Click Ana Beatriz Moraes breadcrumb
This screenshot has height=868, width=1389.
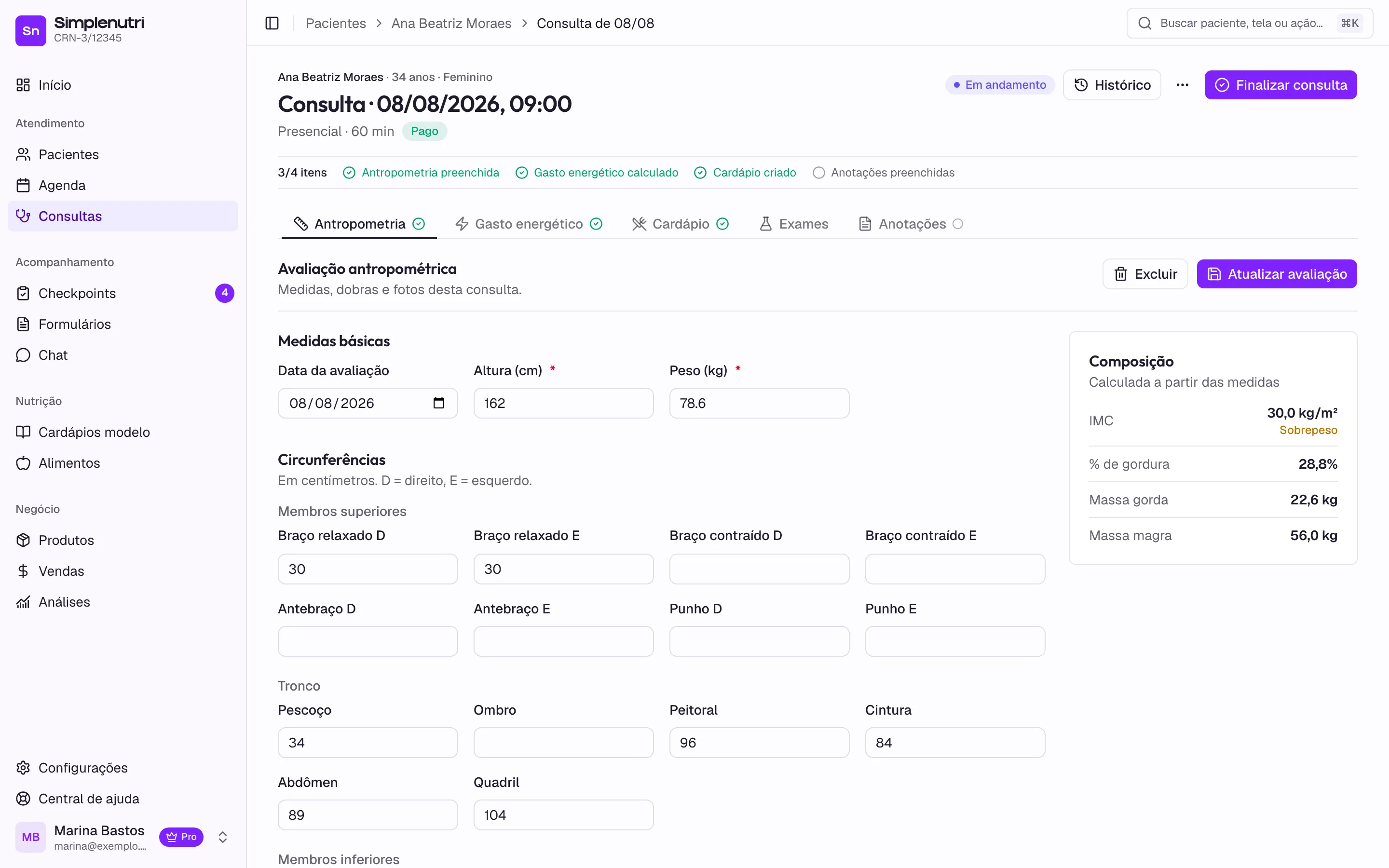click(x=451, y=23)
